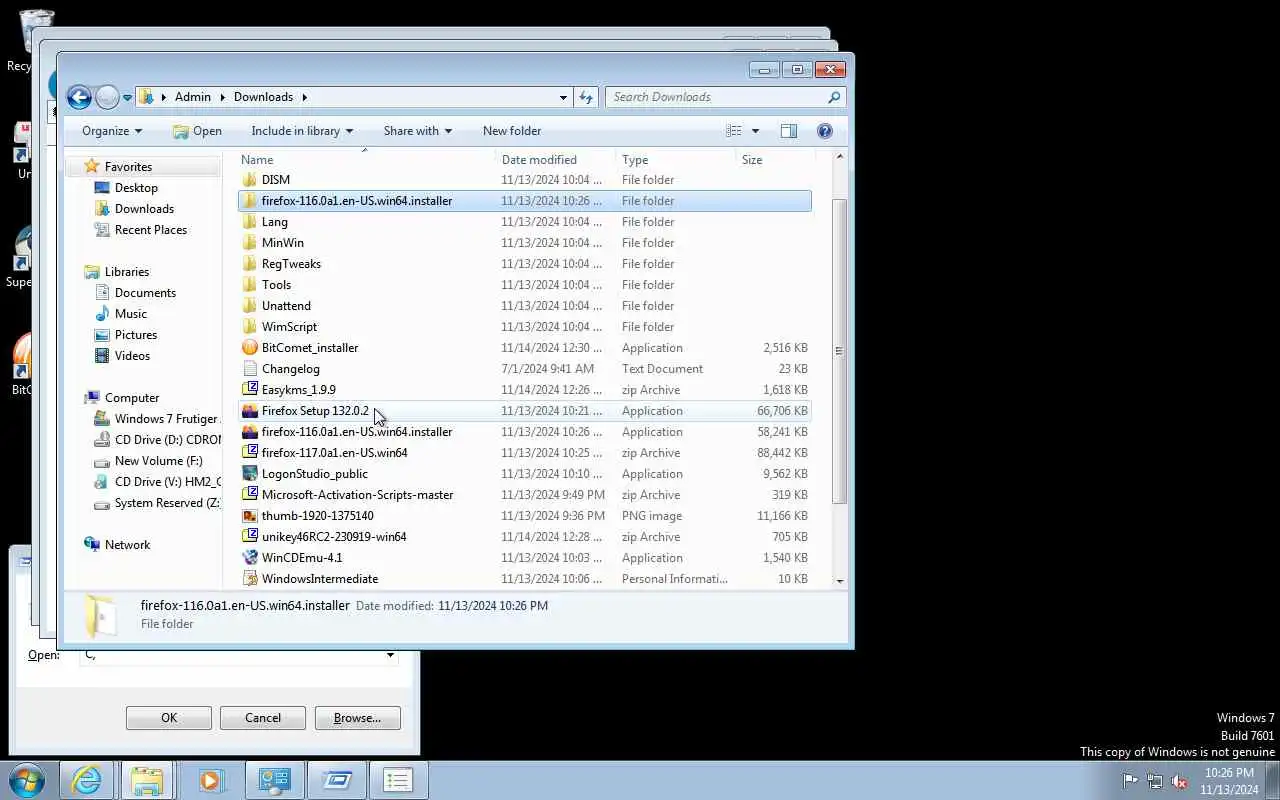Viewport: 1280px width, 800px height.
Task: Expand the Open combo box in Run dialog
Action: [390, 656]
